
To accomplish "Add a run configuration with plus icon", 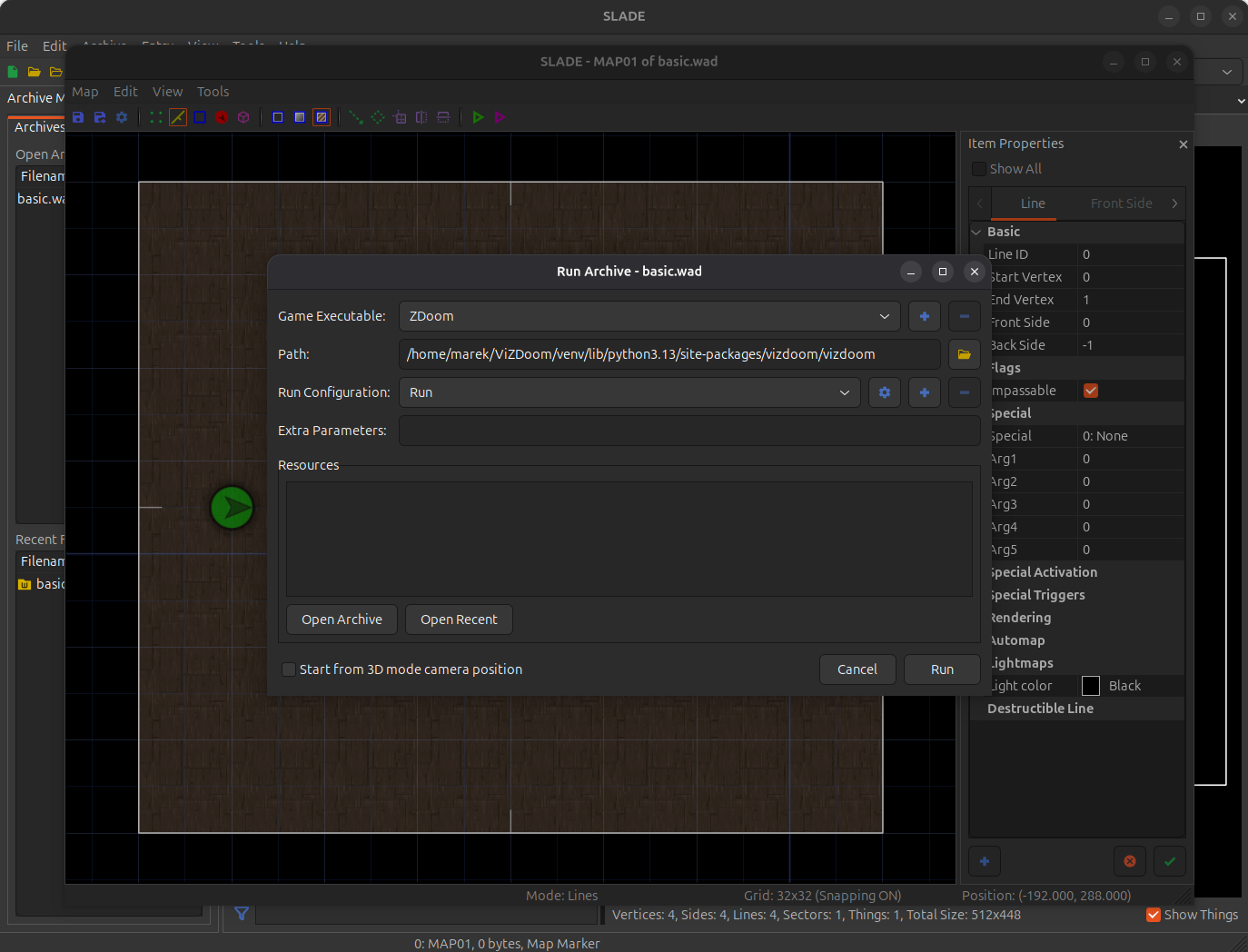I will click(925, 392).
